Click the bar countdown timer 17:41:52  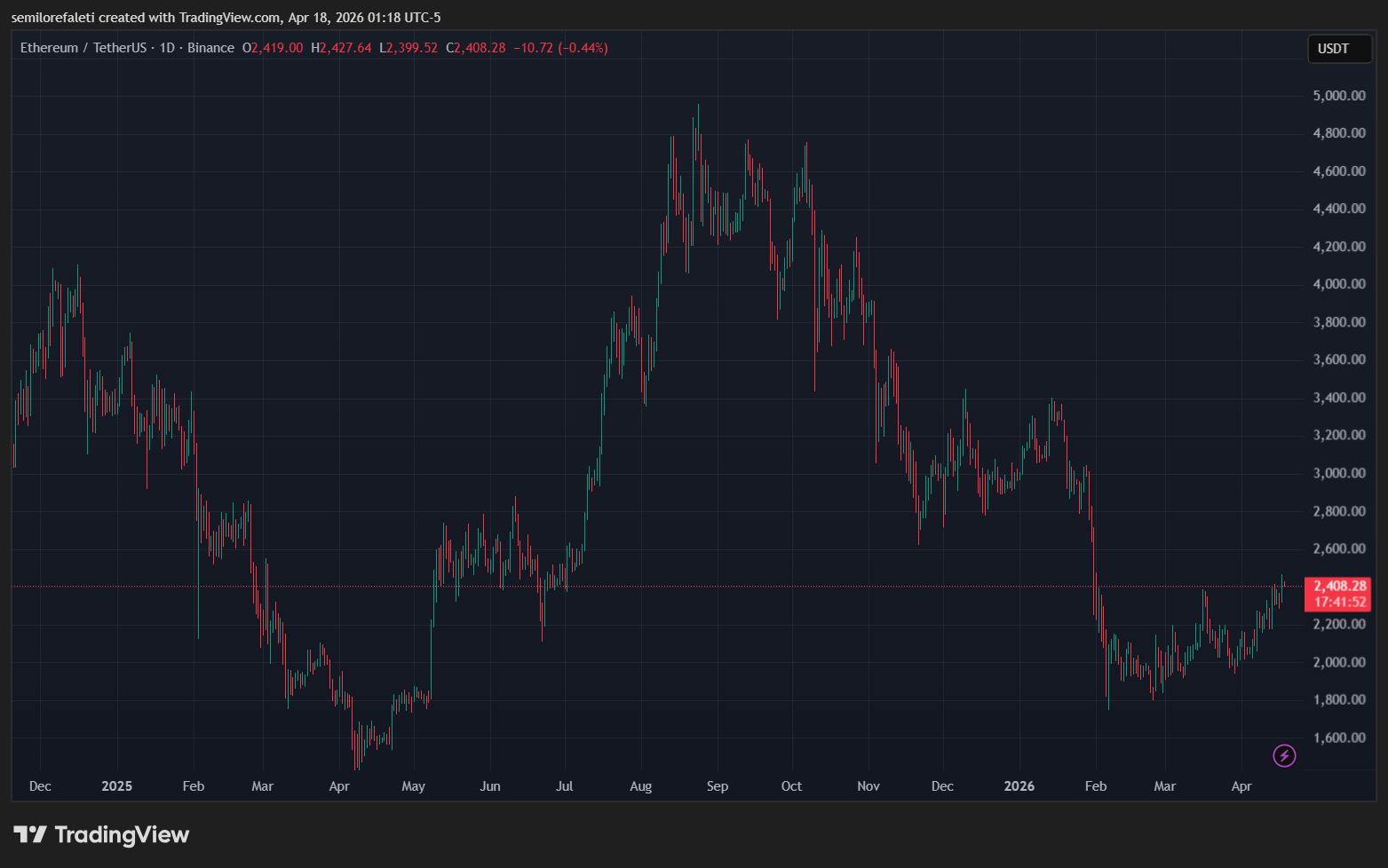coord(1336,600)
